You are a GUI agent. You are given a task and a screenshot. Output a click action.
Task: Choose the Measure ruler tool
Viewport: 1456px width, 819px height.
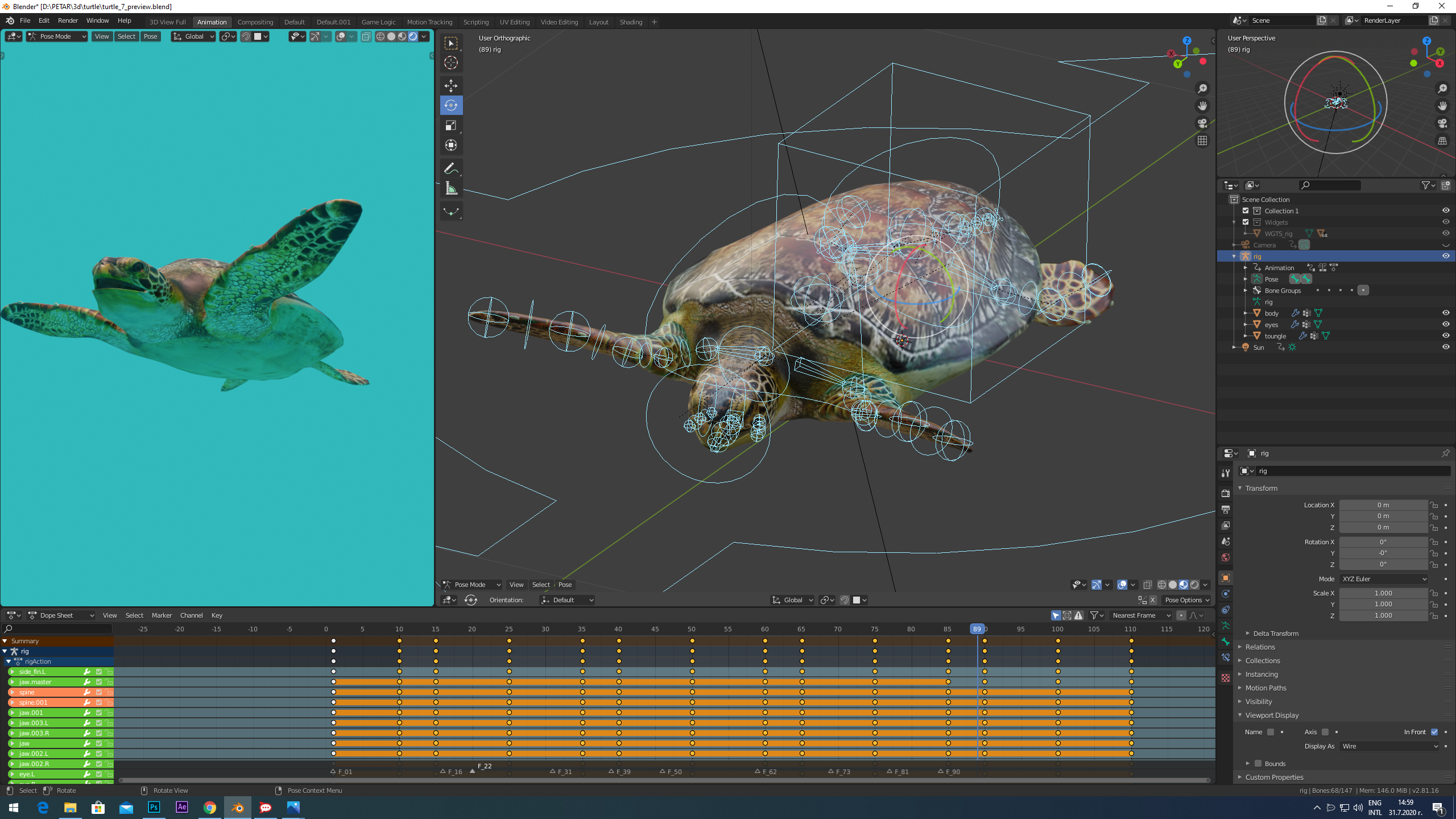451,189
